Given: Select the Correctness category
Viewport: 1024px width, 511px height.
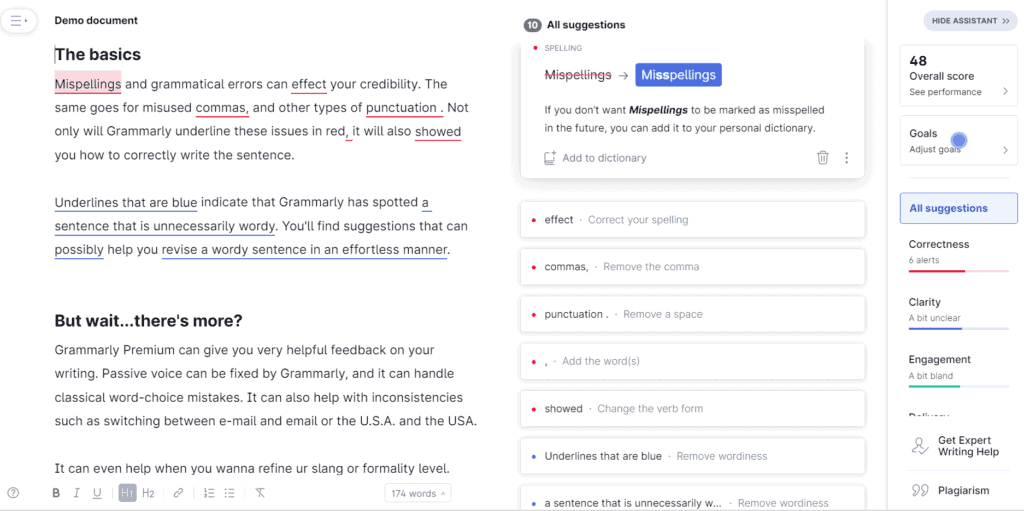Looking at the screenshot, I should (959, 256).
